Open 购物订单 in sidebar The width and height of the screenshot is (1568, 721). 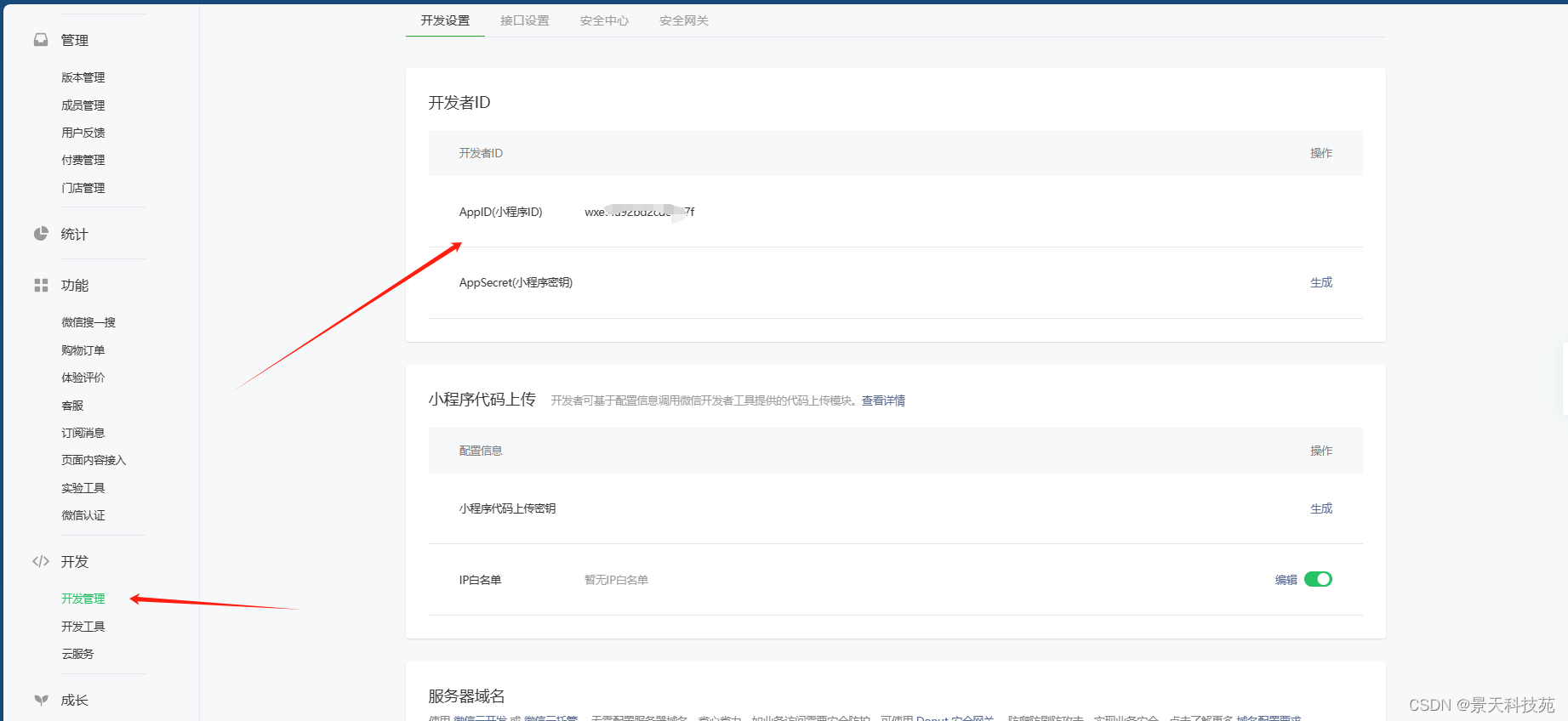click(x=83, y=350)
